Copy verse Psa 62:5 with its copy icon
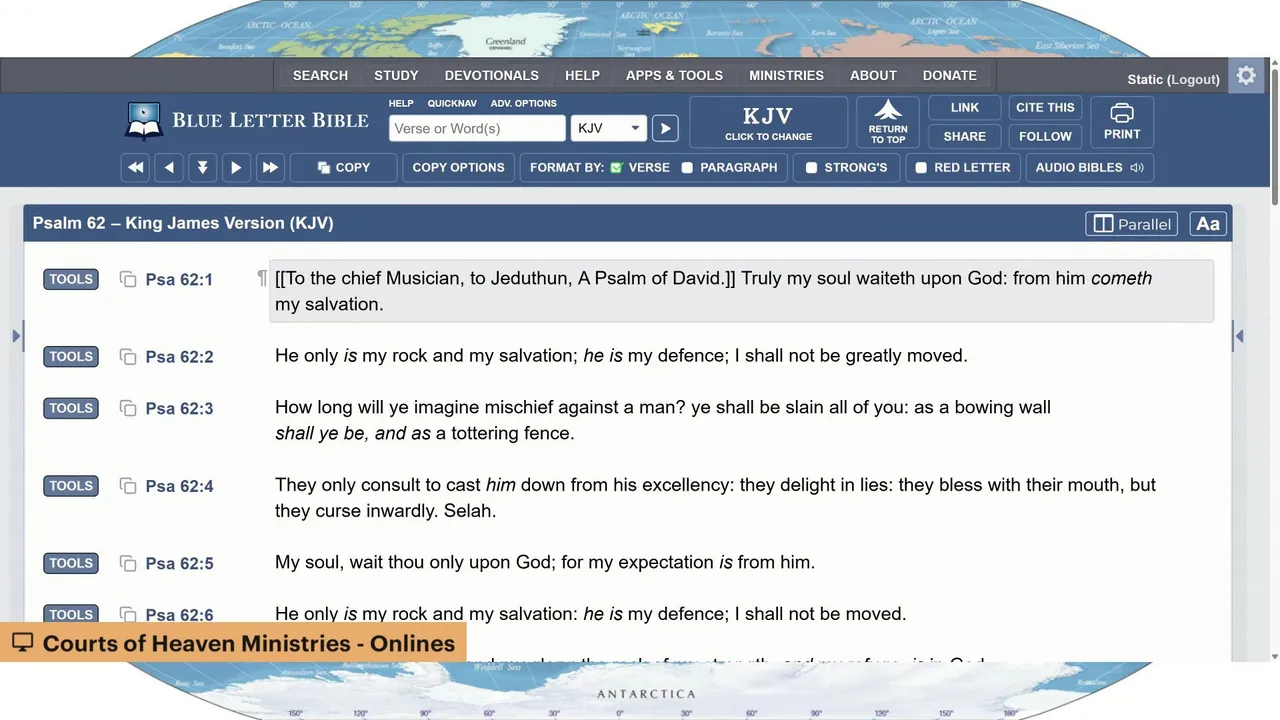This screenshot has width=1280, height=720. point(128,563)
